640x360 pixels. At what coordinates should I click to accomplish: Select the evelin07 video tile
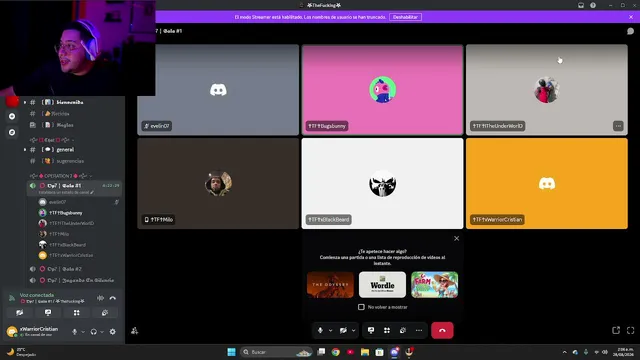218,90
